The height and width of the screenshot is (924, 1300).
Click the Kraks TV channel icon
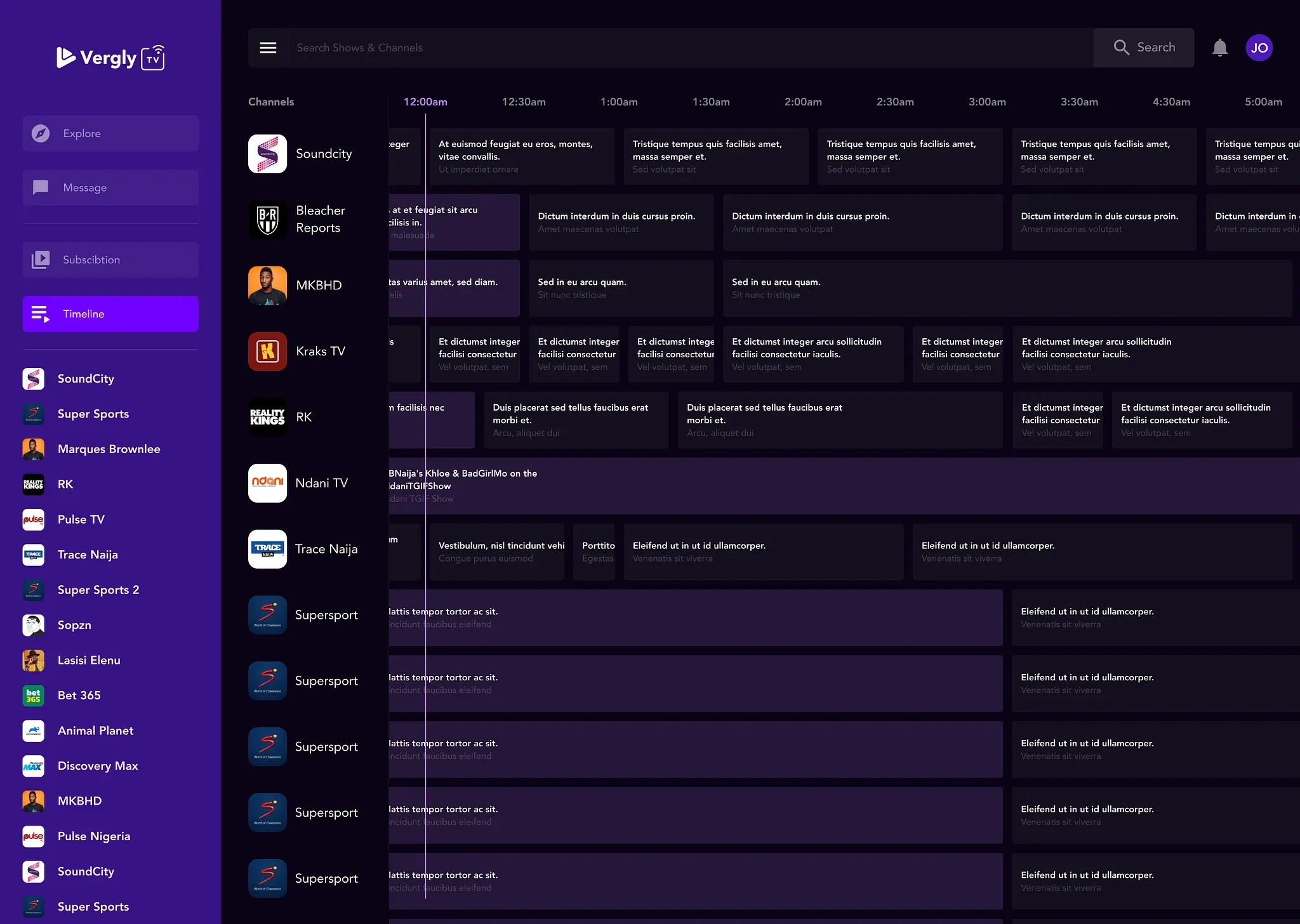click(267, 351)
